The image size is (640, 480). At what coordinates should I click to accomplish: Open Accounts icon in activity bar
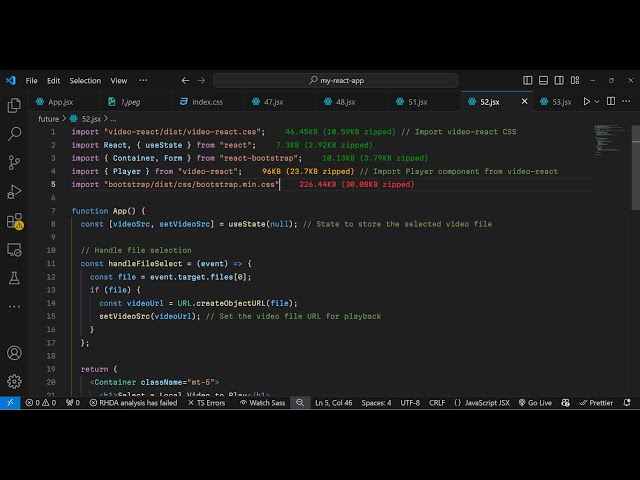tap(14, 353)
